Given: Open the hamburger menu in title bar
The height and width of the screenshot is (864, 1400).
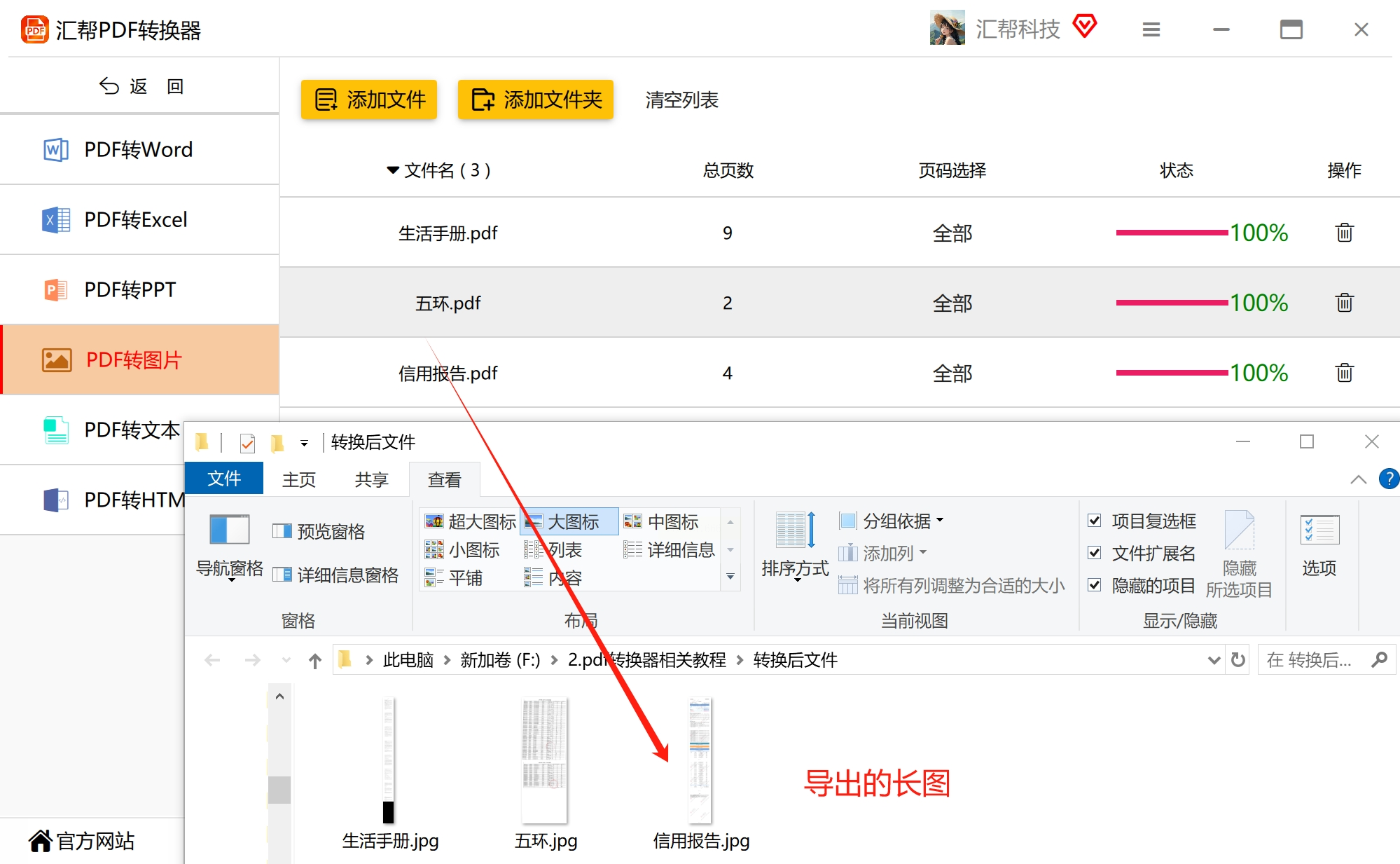Looking at the screenshot, I should pos(1151,29).
